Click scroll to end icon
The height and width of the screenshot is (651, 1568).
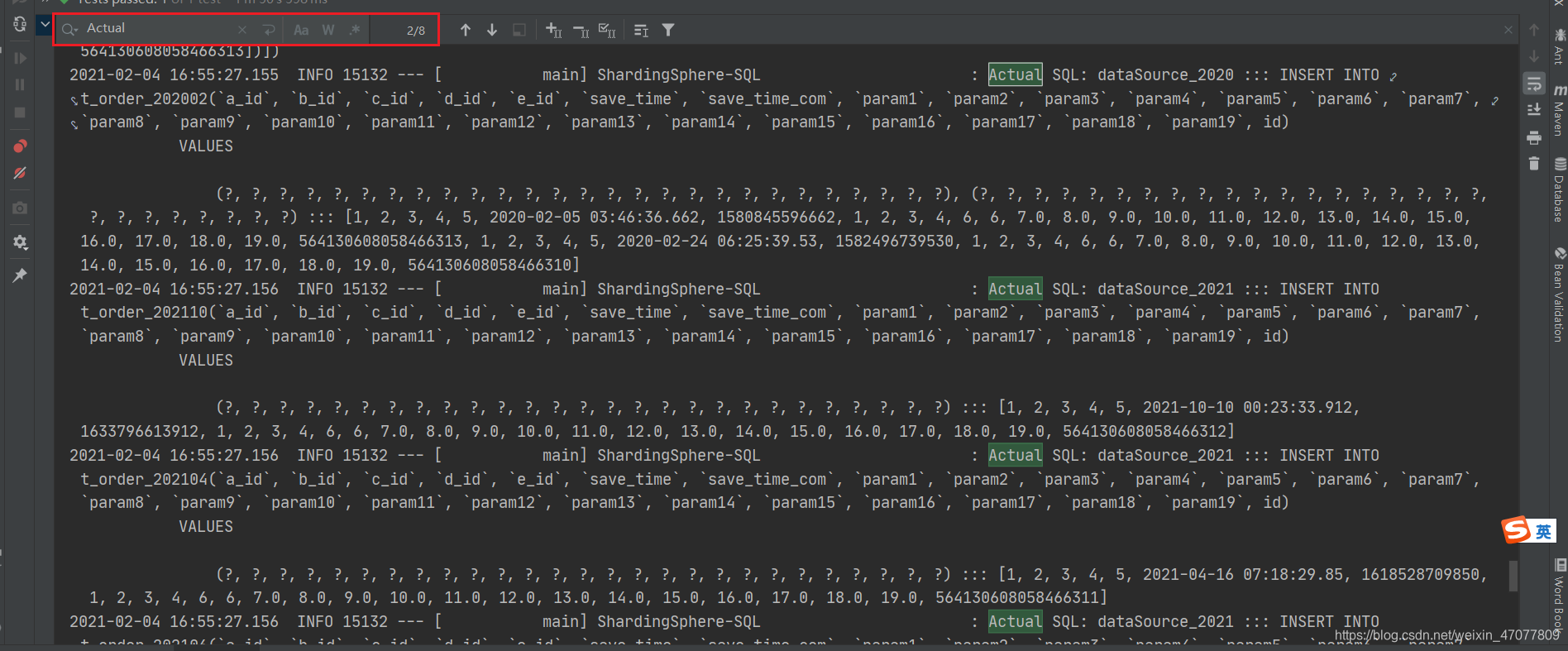(1534, 110)
